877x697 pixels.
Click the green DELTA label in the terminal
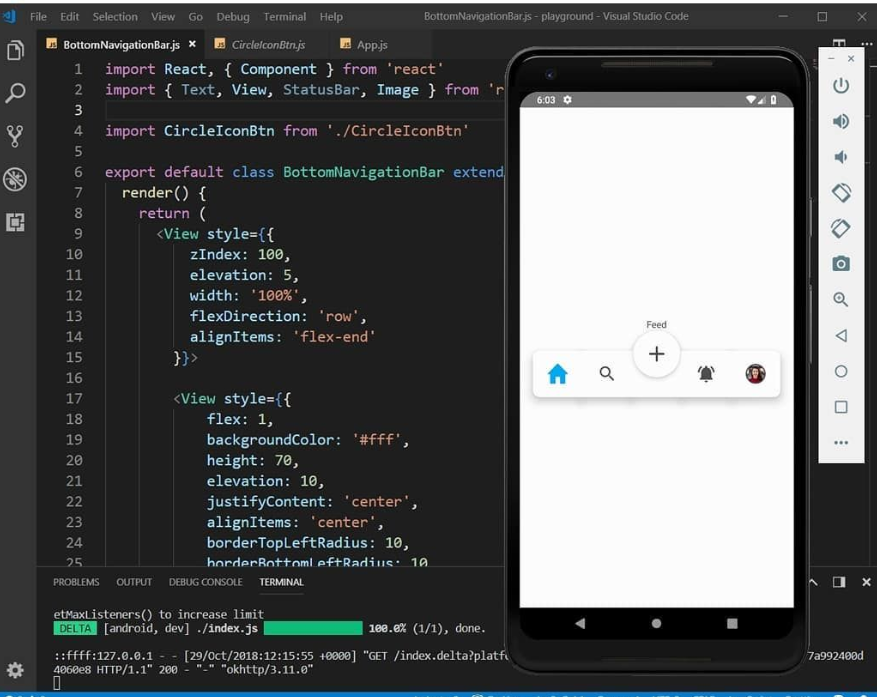(75, 628)
